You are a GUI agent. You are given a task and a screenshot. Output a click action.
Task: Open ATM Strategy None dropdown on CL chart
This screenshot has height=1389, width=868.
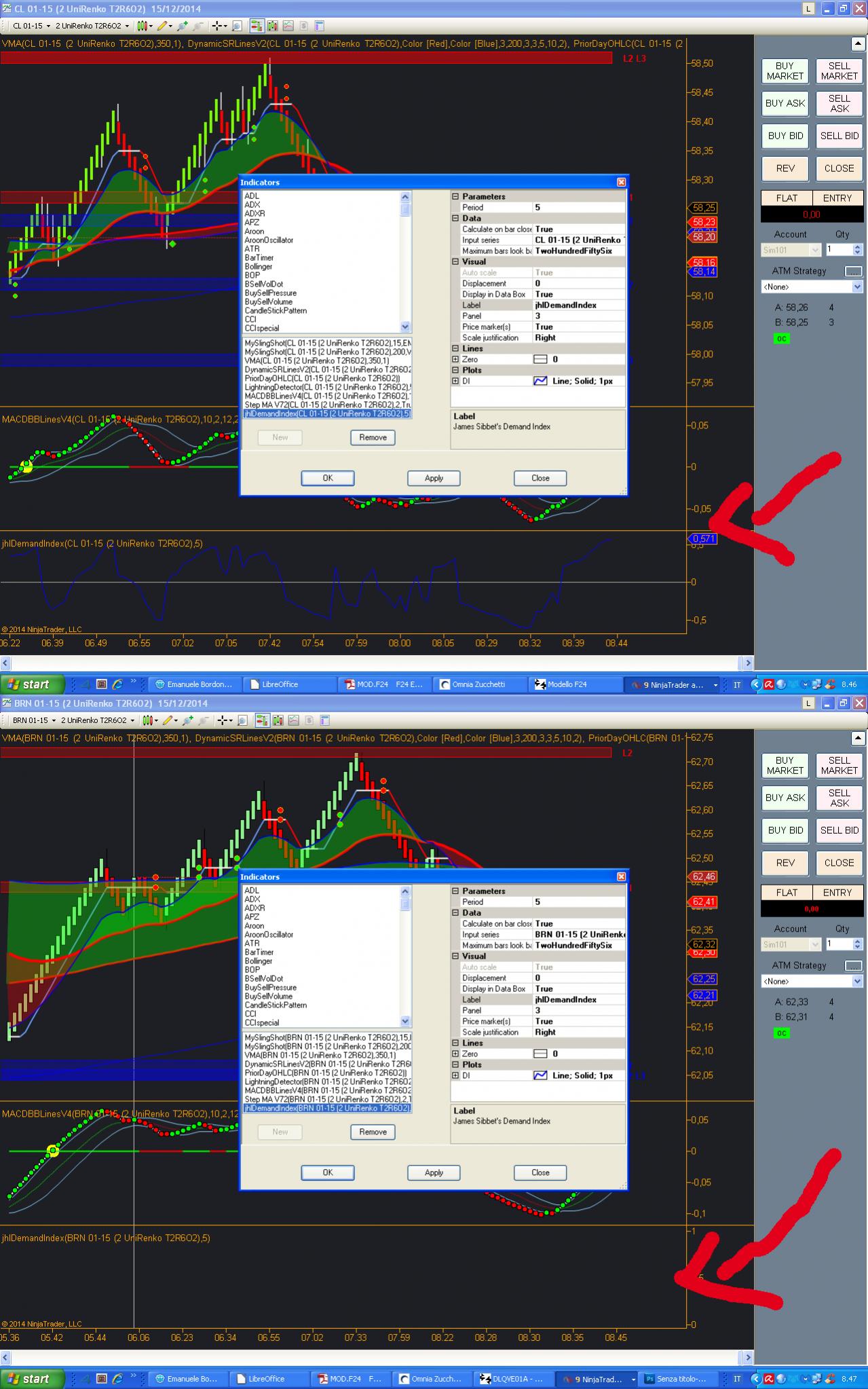click(812, 287)
